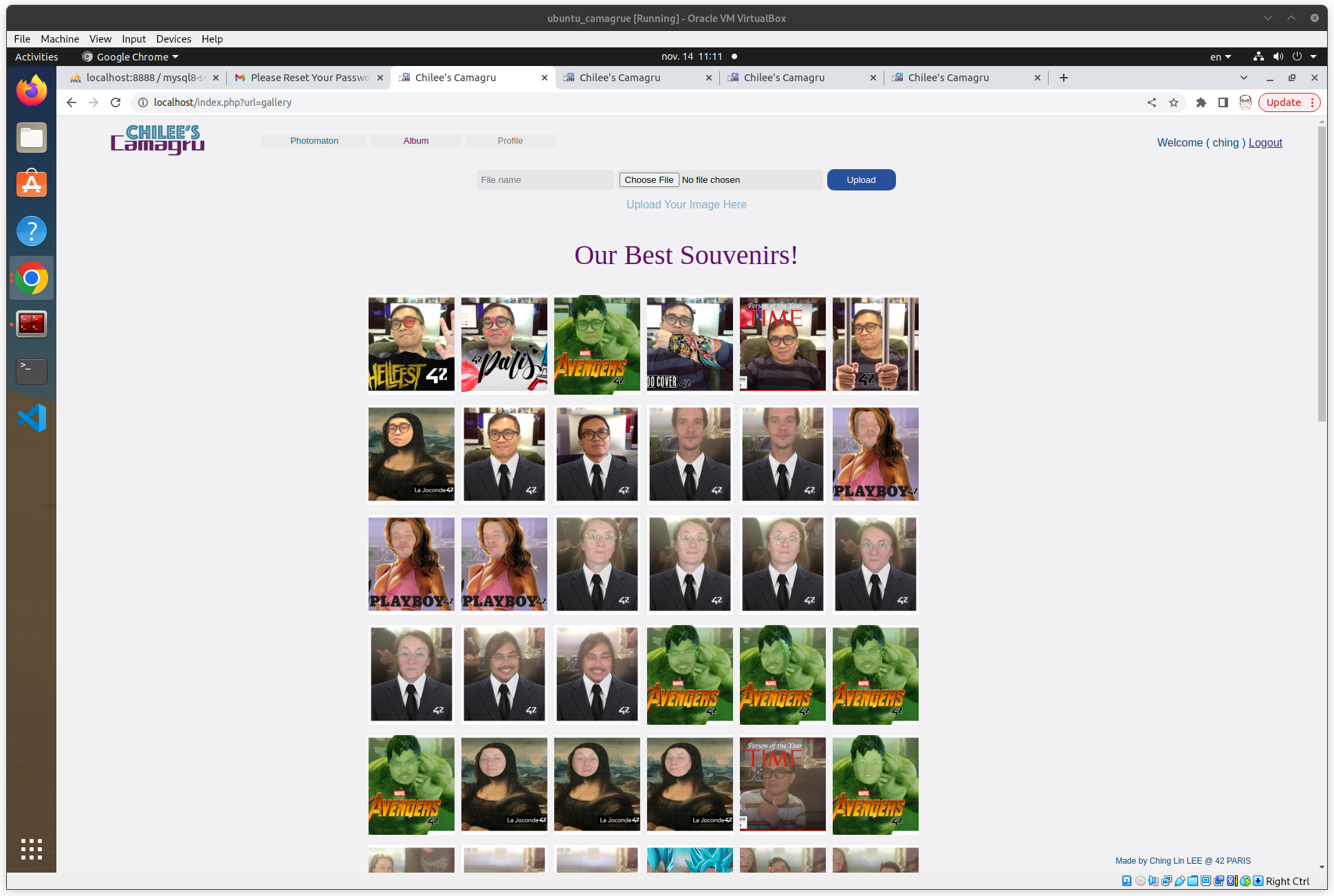Image resolution: width=1334 pixels, height=896 pixels.
Task: Click the Chrome reload page icon
Action: (x=116, y=102)
